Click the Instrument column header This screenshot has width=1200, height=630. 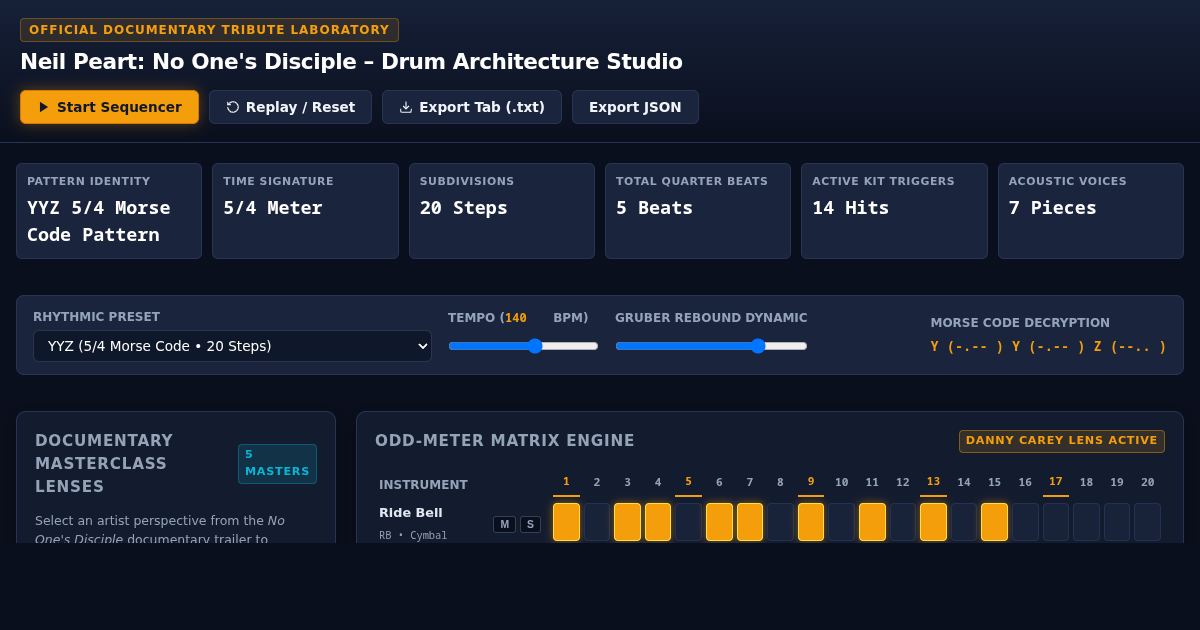[423, 485]
